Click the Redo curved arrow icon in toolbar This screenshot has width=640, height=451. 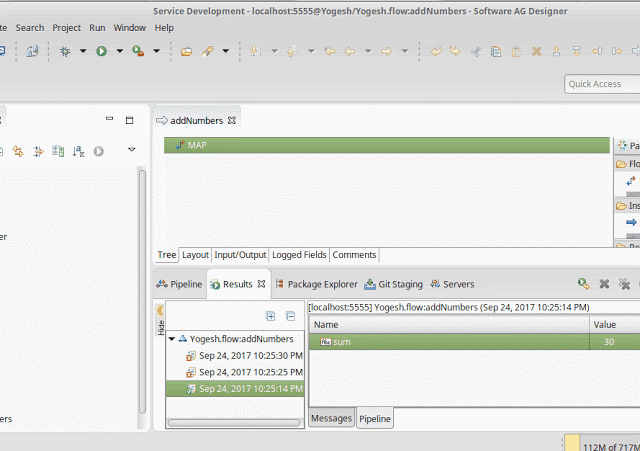pyautogui.click(x=455, y=51)
